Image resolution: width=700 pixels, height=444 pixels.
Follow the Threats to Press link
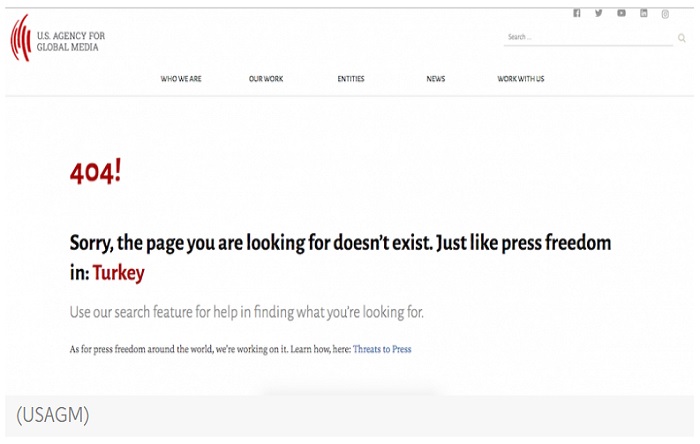[381, 350]
